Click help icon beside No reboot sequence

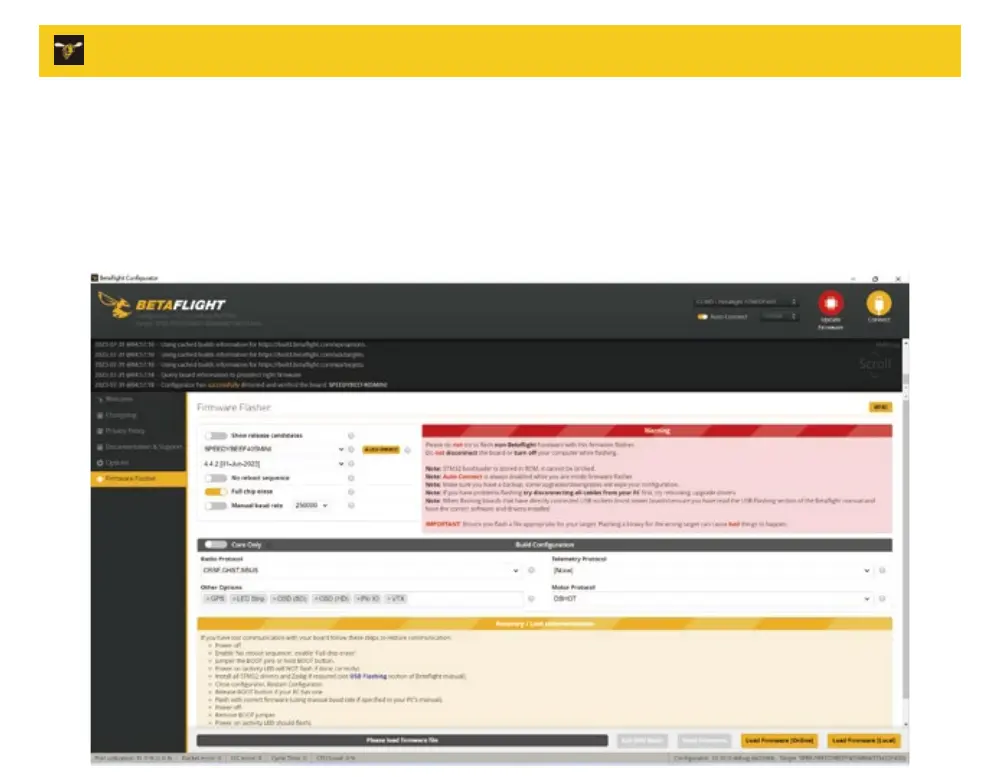(351, 478)
